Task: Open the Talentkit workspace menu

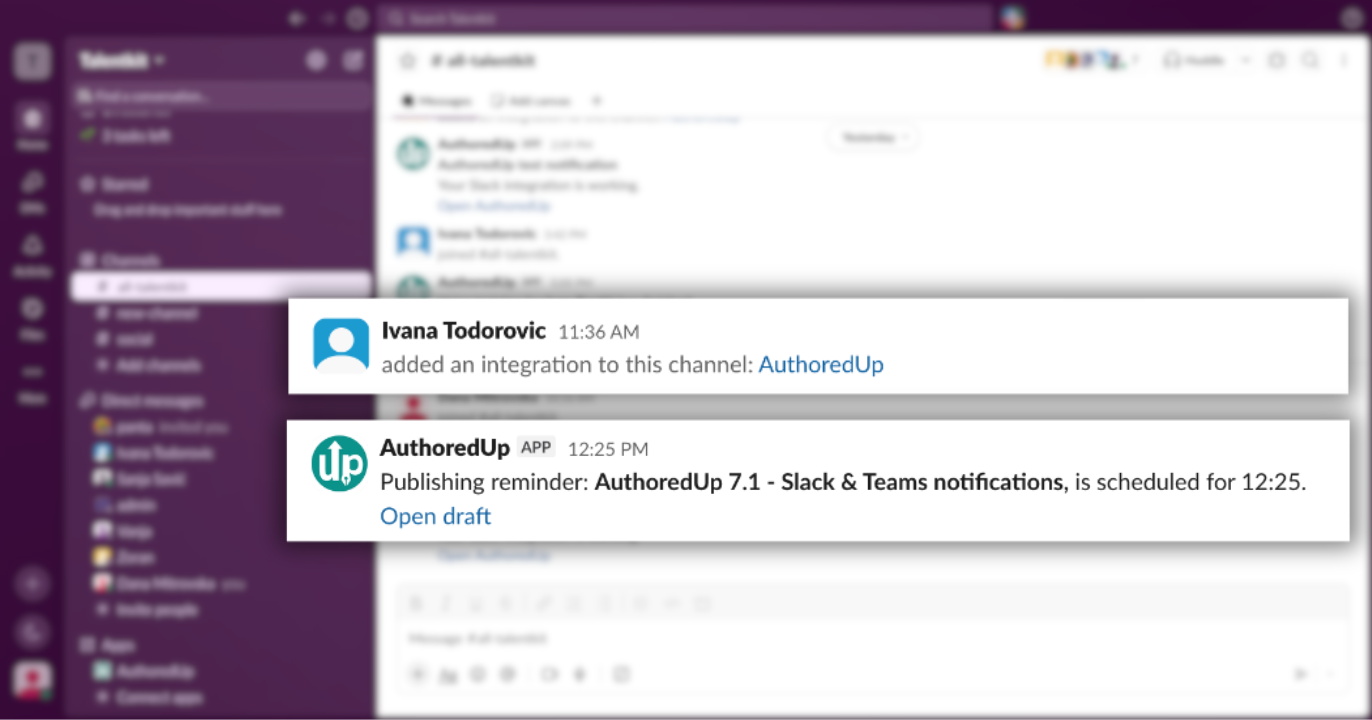Action: pyautogui.click(x=122, y=61)
